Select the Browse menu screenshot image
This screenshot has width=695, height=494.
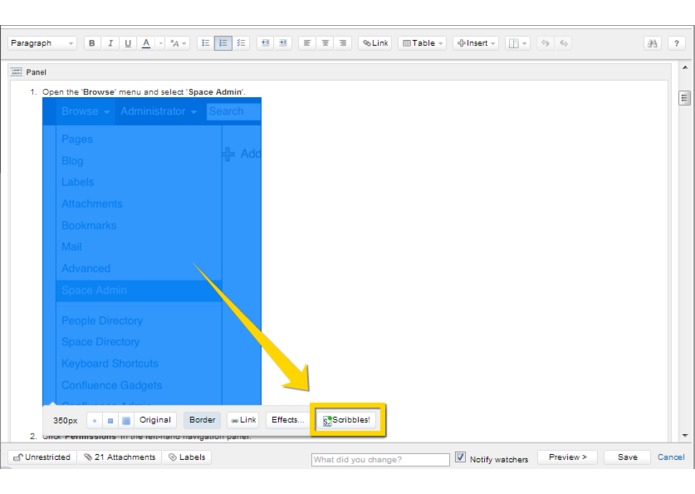click(x=152, y=250)
